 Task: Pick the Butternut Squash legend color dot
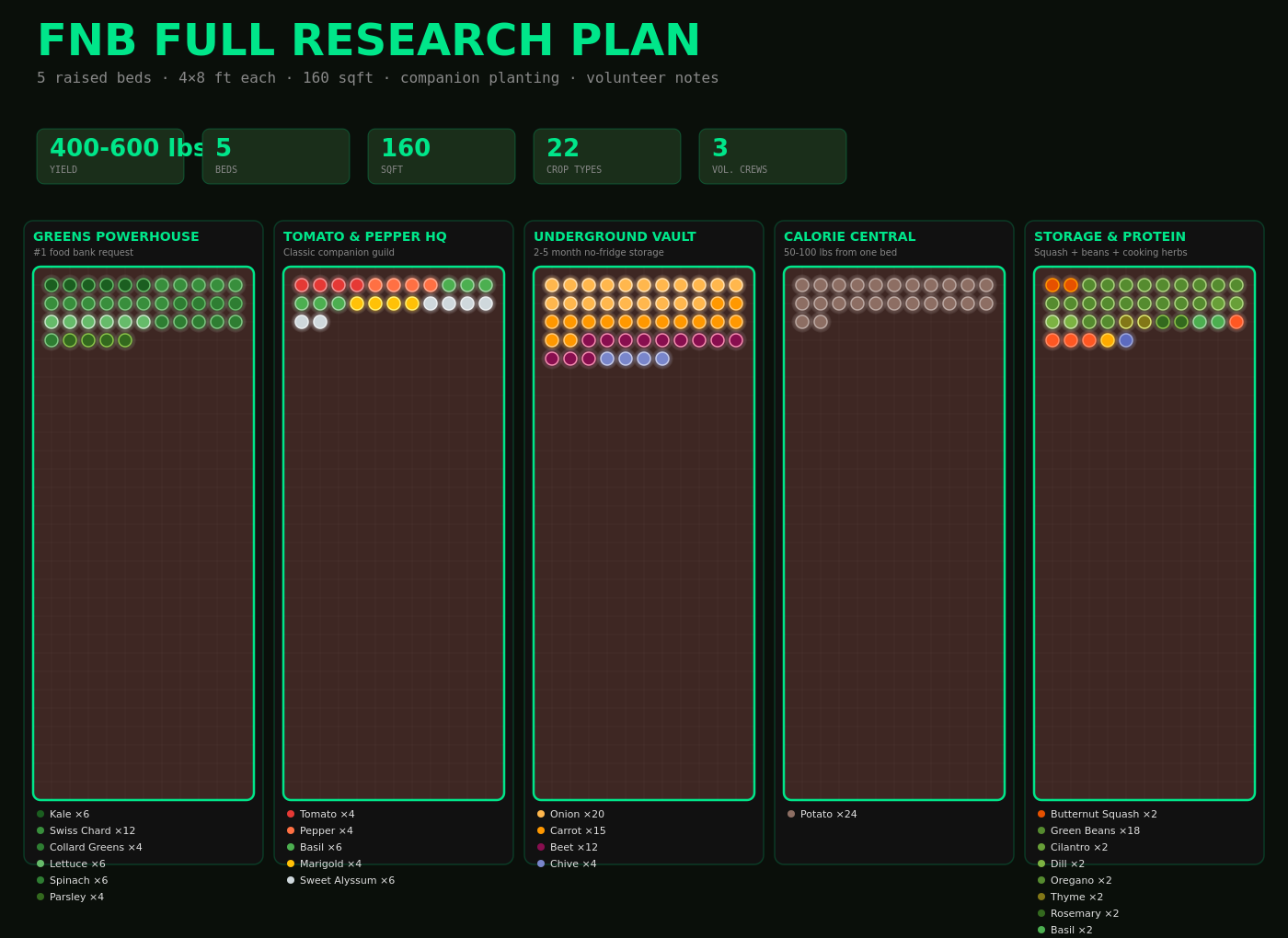click(x=1041, y=814)
